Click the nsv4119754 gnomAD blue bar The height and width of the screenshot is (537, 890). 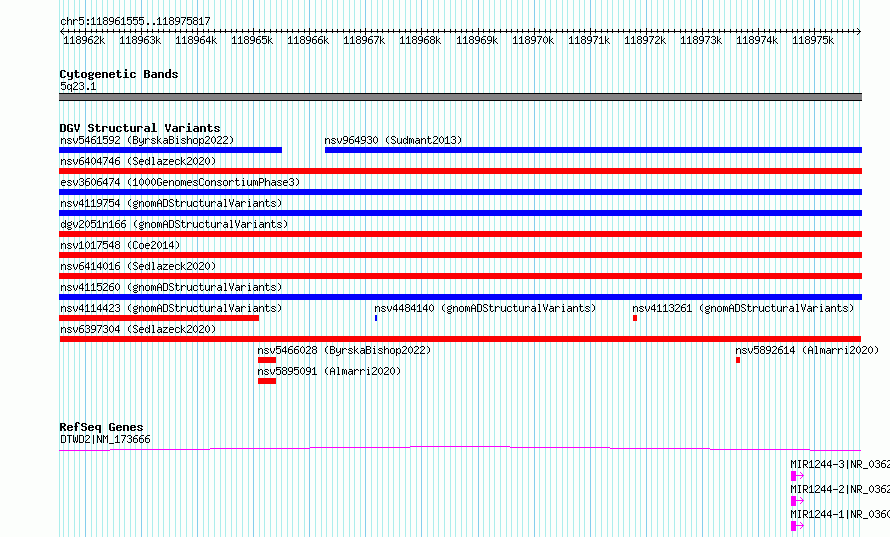(x=460, y=213)
